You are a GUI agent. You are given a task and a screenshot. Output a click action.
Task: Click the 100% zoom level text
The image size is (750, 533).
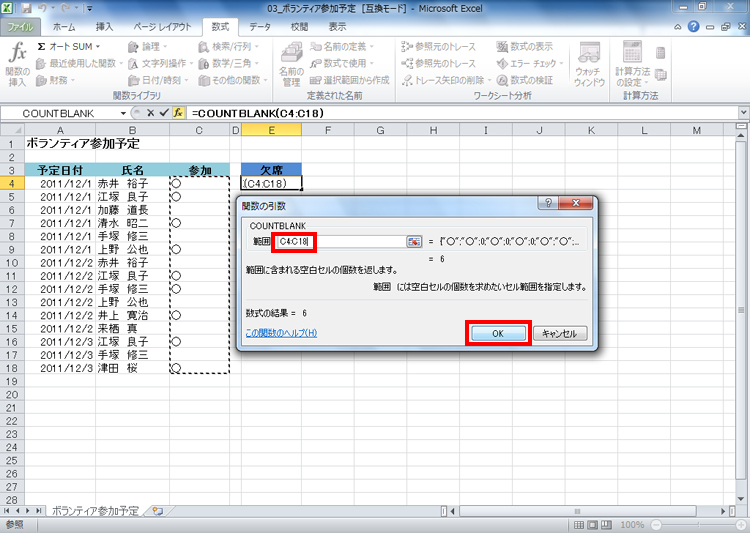(x=632, y=525)
